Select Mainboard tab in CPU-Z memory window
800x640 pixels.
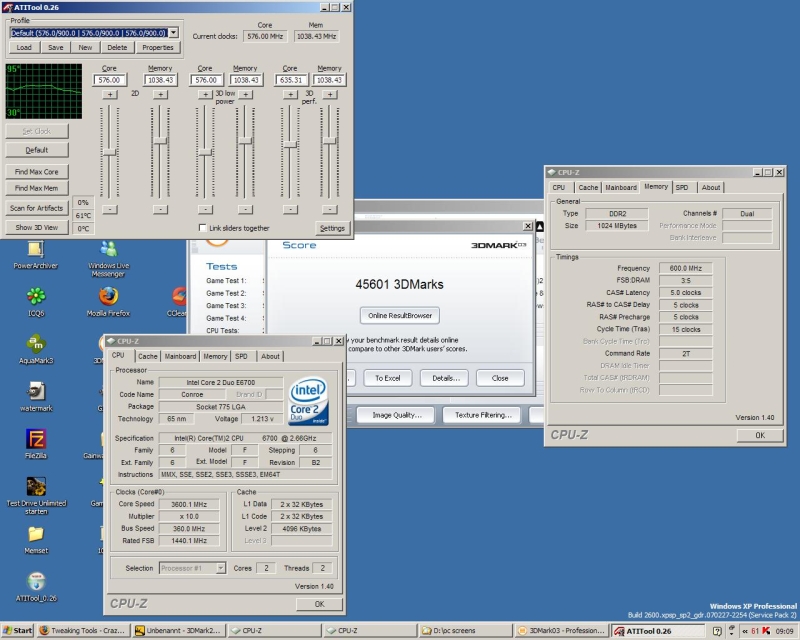(621, 187)
